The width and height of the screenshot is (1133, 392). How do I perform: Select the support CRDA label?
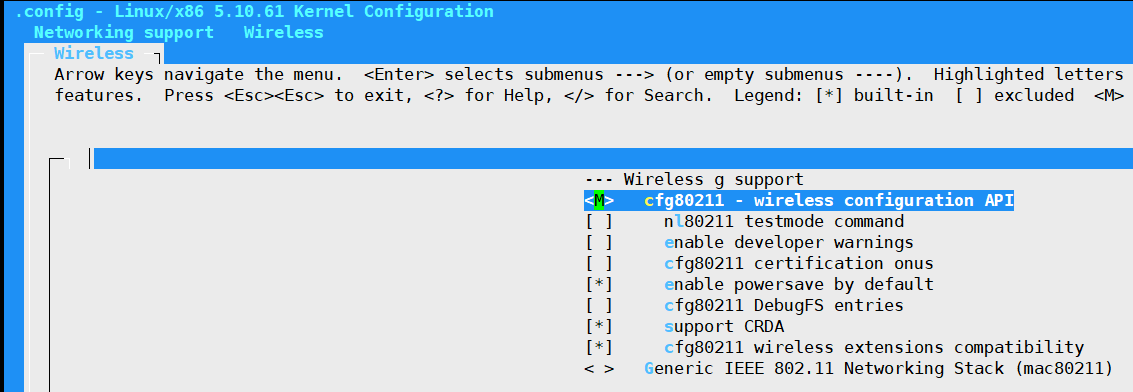coord(723,326)
